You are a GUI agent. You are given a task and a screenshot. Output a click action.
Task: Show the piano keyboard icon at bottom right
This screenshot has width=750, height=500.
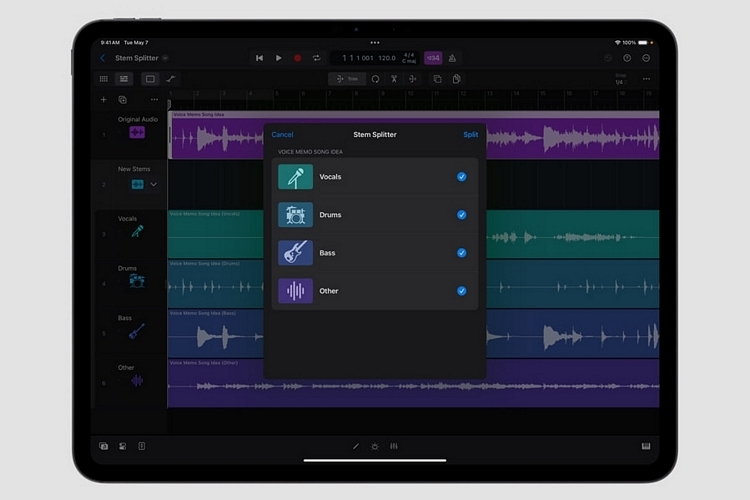point(645,446)
